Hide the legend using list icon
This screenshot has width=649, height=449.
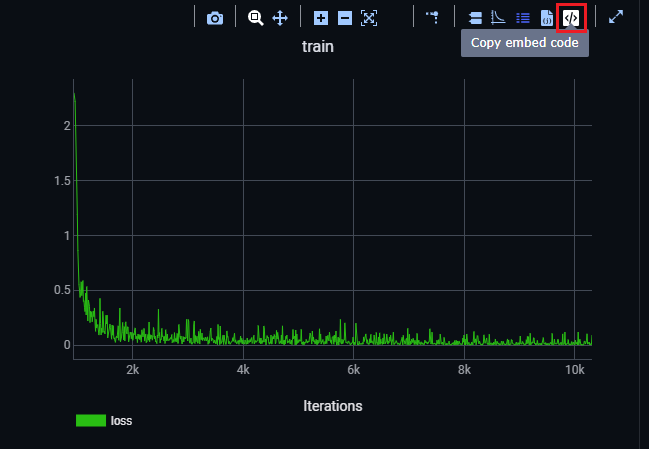[x=522, y=18]
